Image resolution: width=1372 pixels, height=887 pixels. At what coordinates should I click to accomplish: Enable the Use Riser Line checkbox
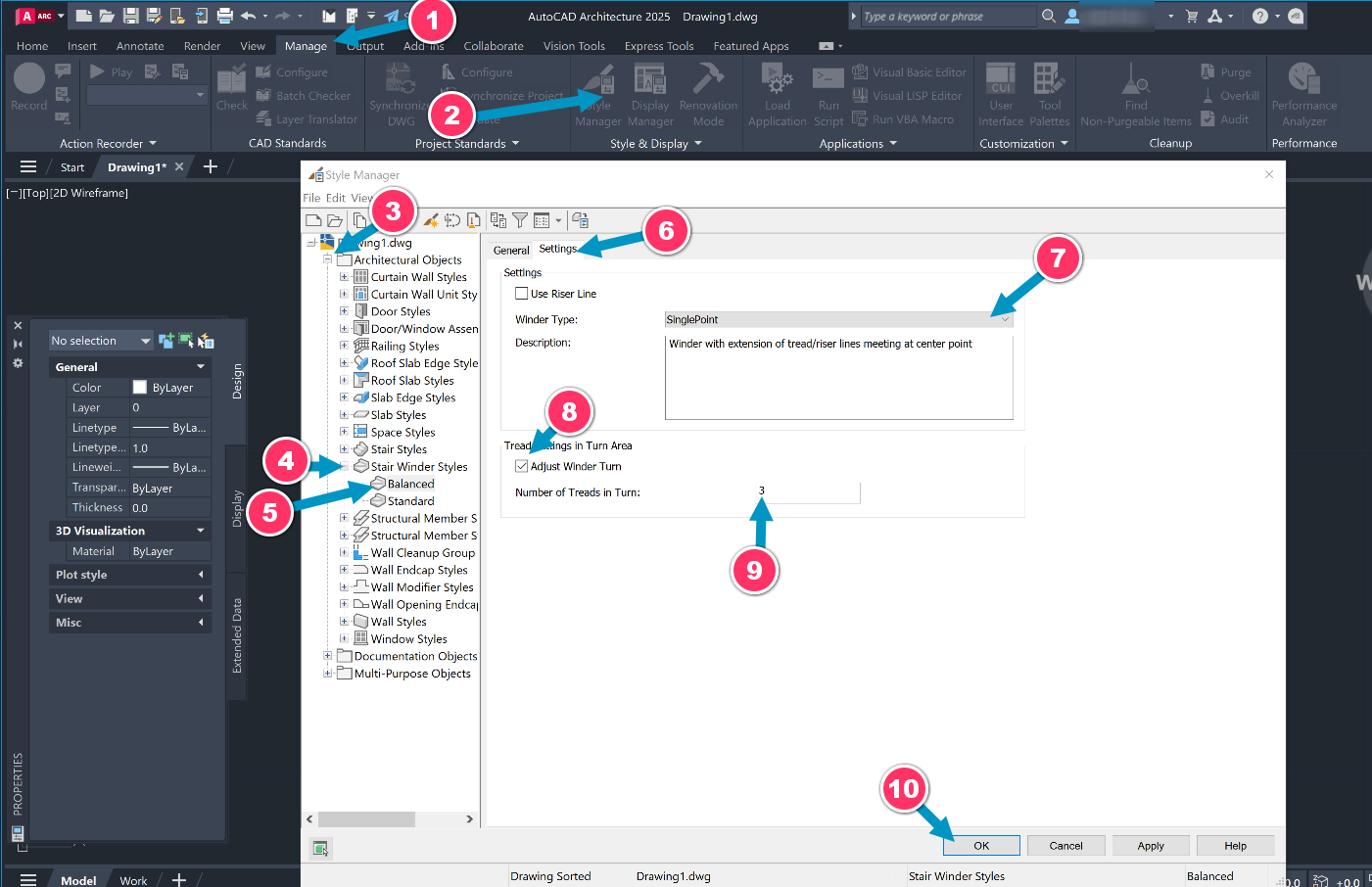pos(522,294)
